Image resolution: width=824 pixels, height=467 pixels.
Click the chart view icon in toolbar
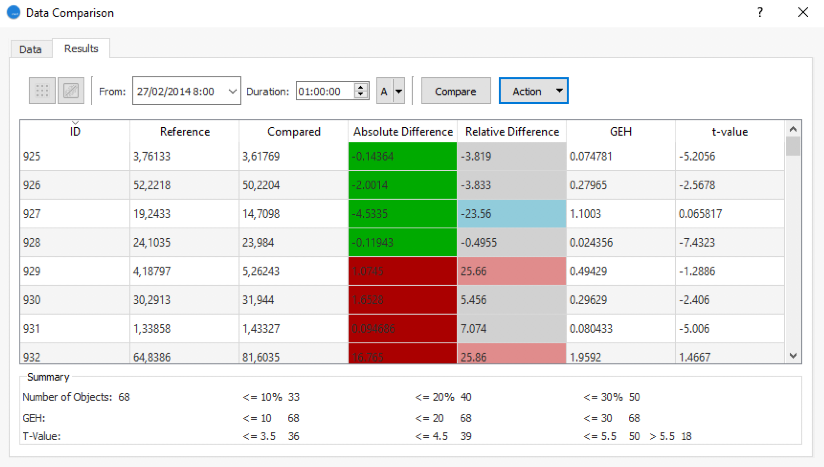click(71, 91)
